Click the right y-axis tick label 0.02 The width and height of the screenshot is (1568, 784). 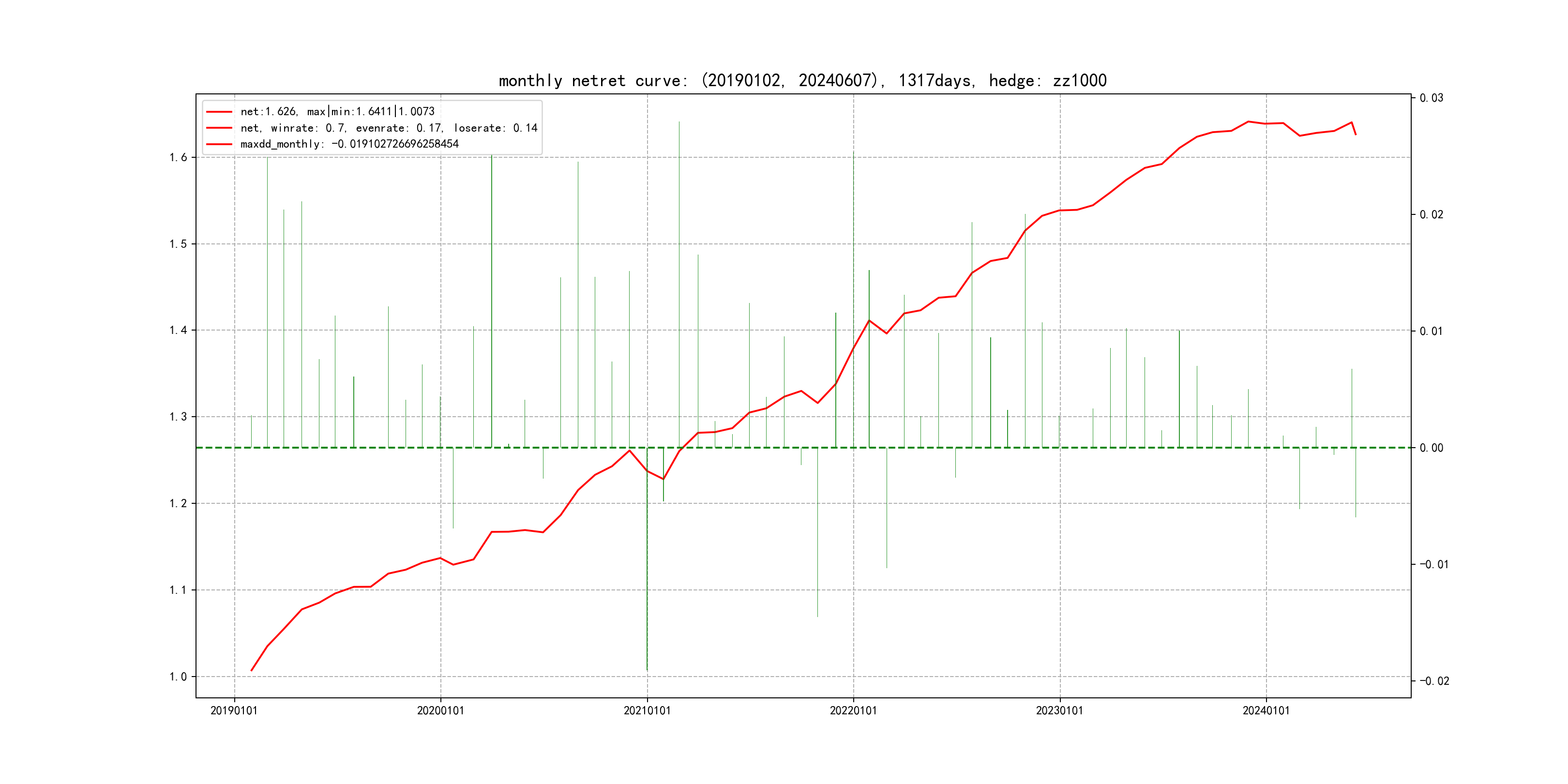click(1431, 214)
